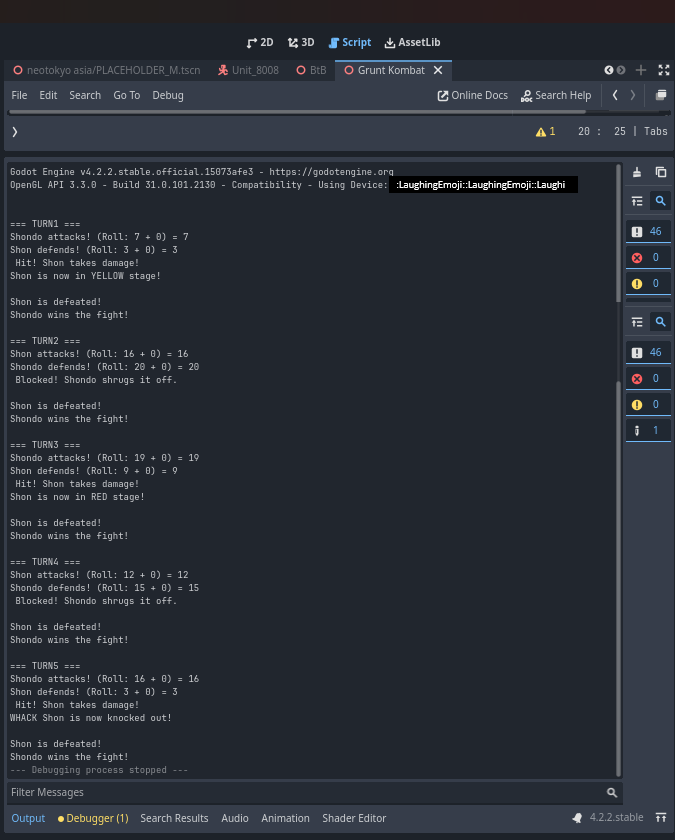Click the output log vertical scrollbar

point(618,470)
